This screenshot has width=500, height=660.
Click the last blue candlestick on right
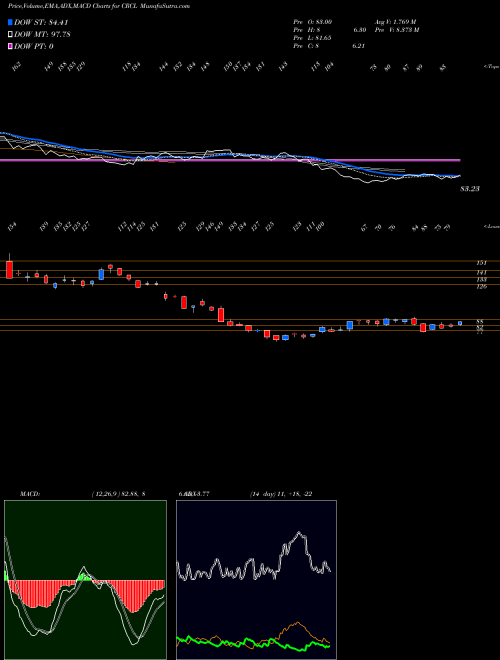[x=460, y=323]
